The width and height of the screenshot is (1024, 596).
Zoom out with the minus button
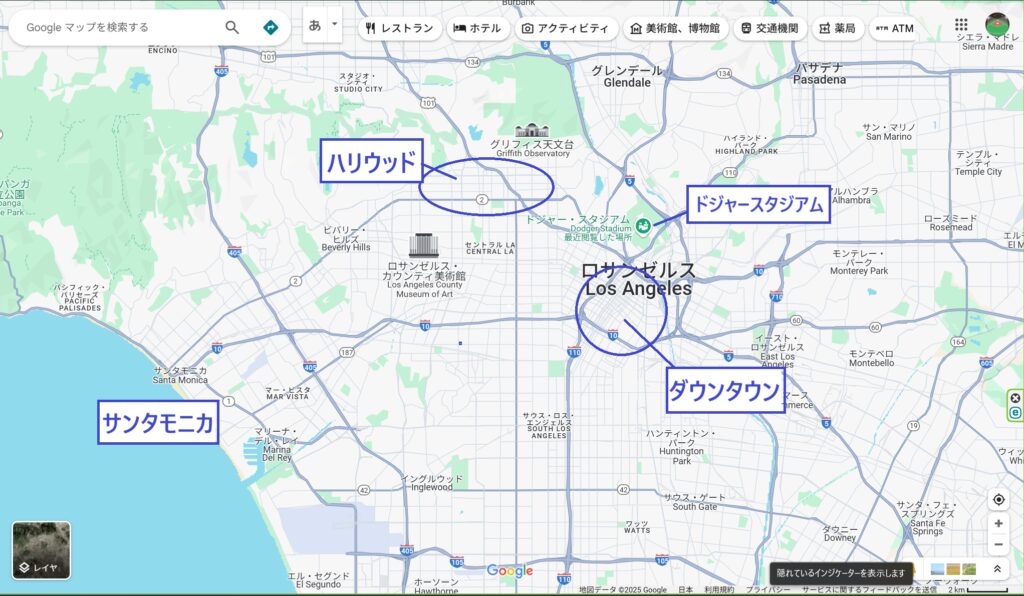[999, 544]
